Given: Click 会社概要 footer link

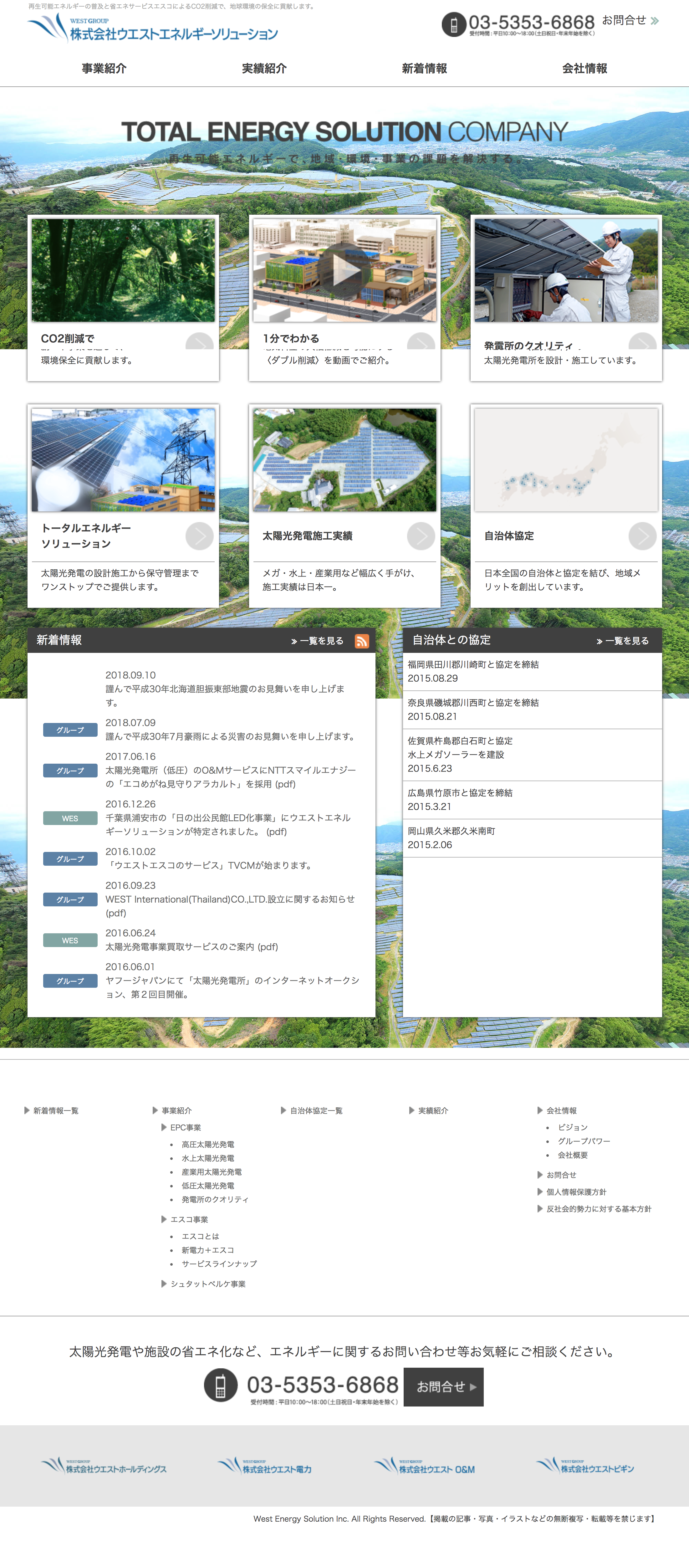Looking at the screenshot, I should (573, 1155).
